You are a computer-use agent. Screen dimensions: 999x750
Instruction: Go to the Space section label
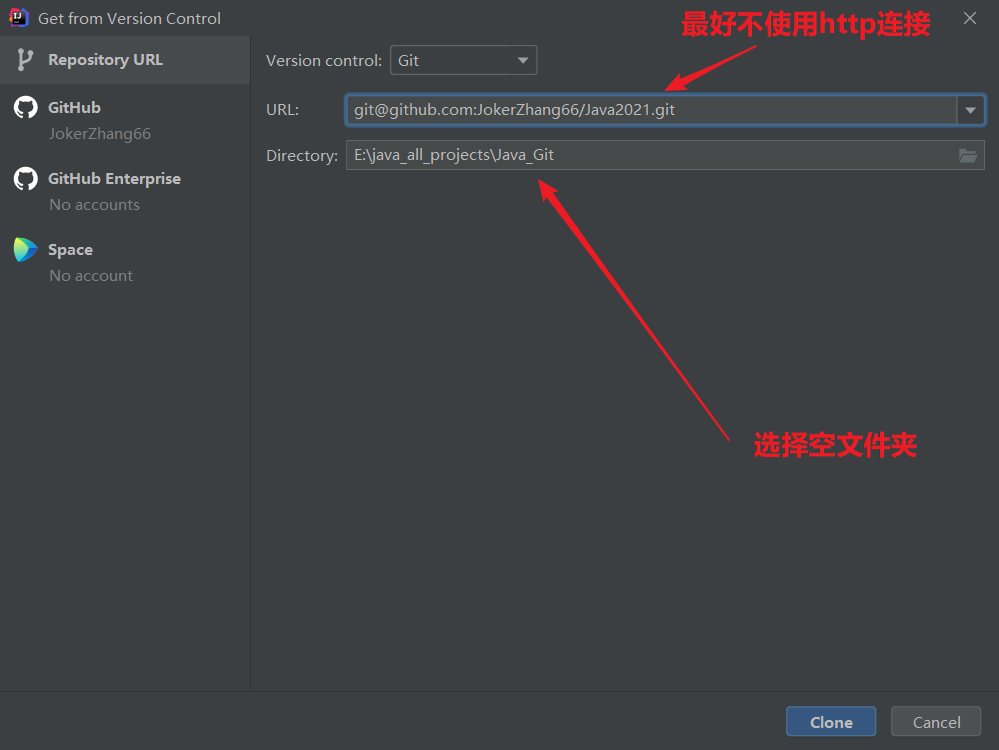point(70,250)
